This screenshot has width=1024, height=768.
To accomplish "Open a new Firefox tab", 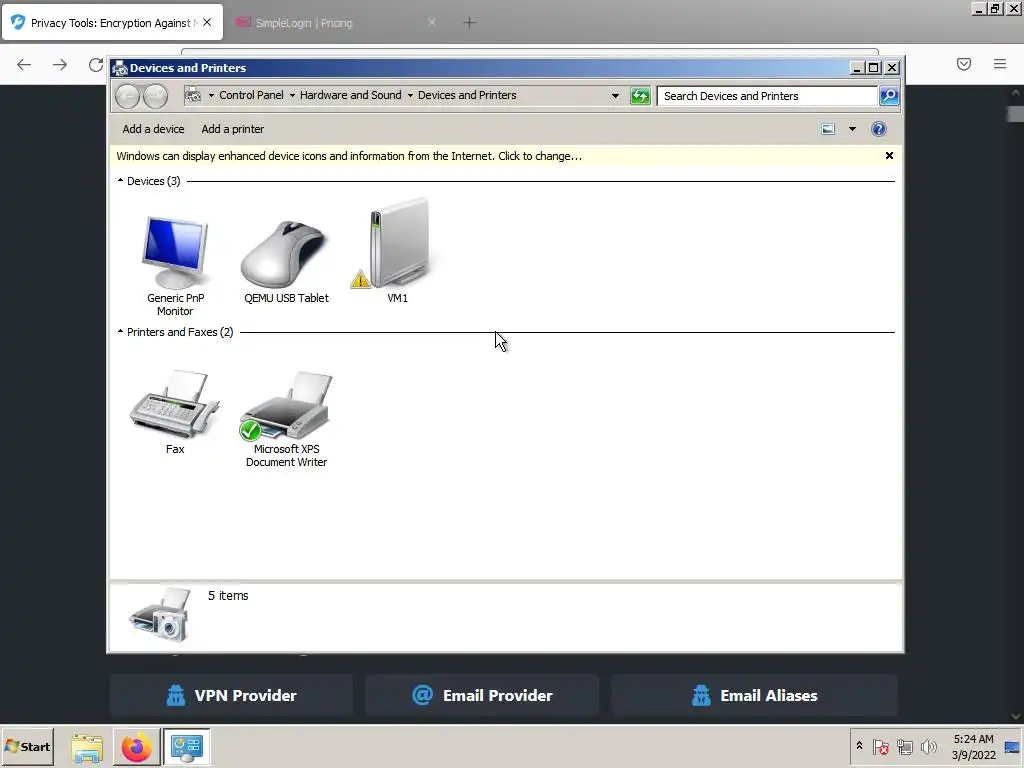I will 469,23.
